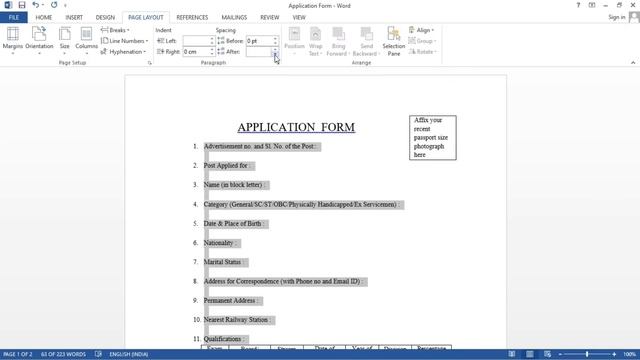Open the Align dropdown
640x360 pixels.
[x=422, y=30]
